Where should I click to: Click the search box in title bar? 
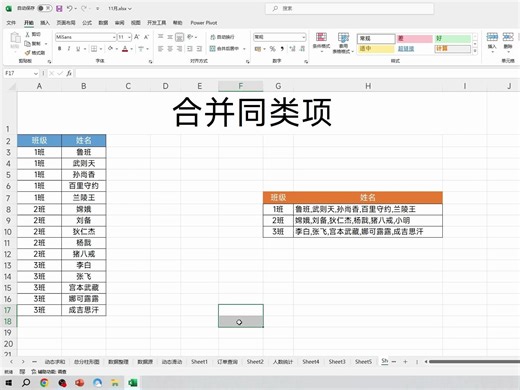tap(349, 9)
